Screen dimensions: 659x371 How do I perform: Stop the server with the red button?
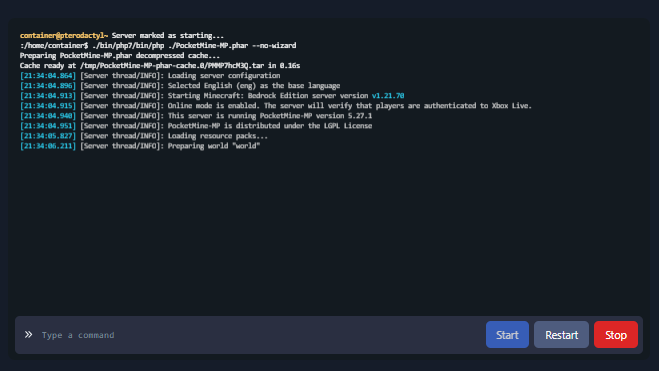pyautogui.click(x=616, y=334)
